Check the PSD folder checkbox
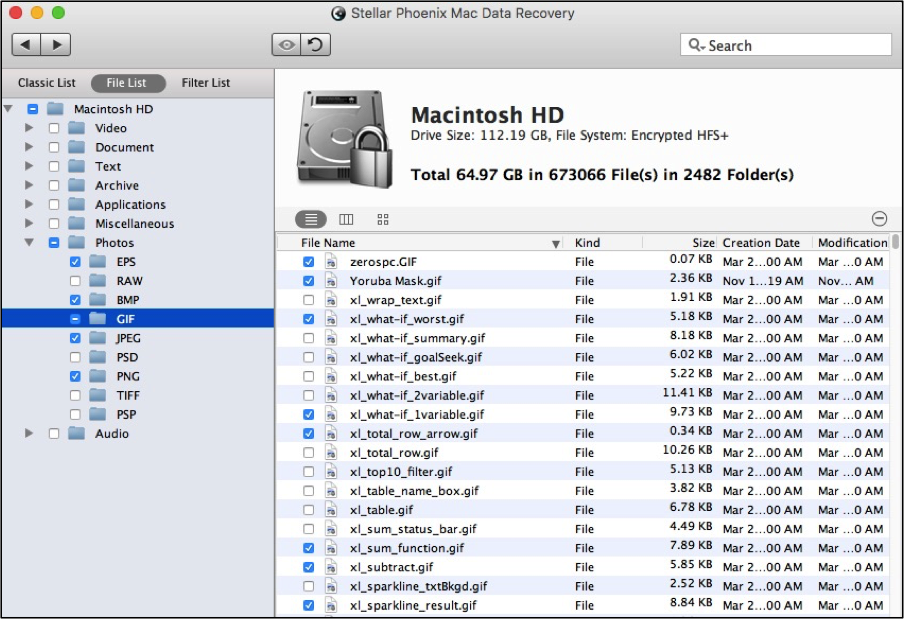This screenshot has height=619, width=904. click(x=75, y=357)
